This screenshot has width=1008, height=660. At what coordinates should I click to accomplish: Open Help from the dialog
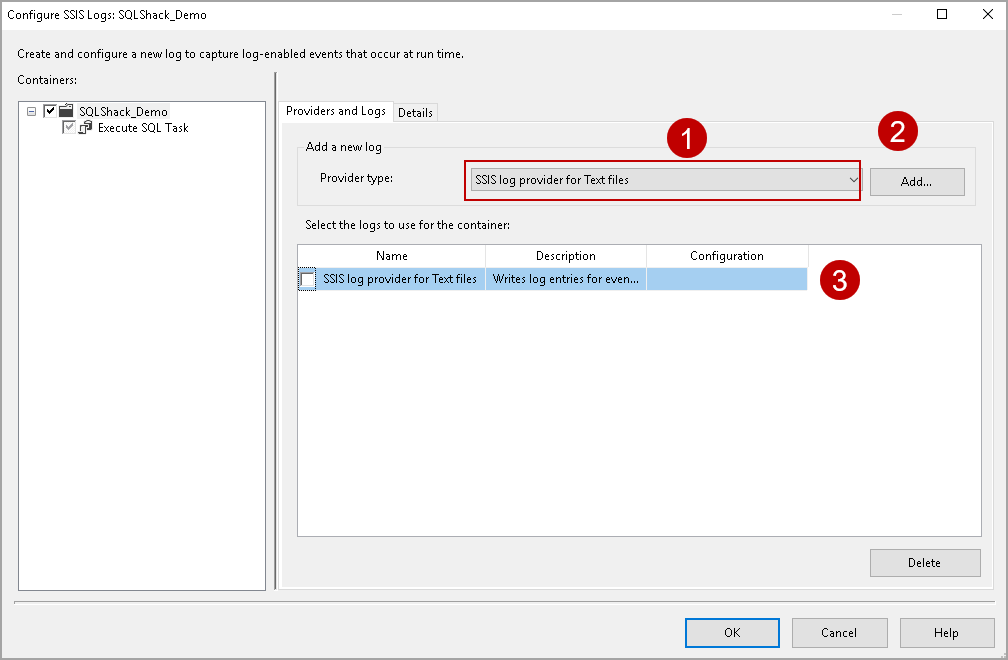point(946,632)
